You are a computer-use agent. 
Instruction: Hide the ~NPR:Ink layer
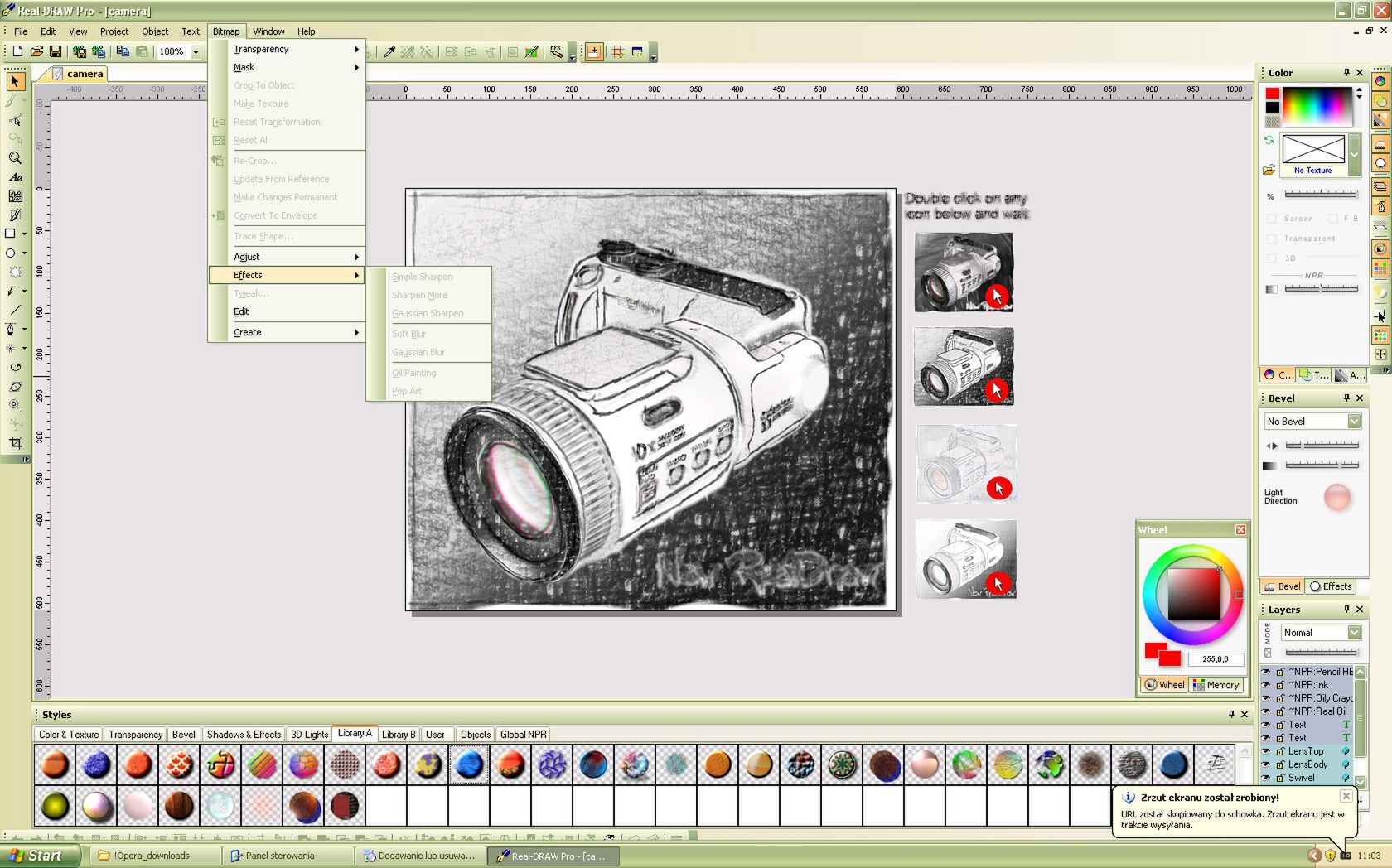tap(1266, 685)
